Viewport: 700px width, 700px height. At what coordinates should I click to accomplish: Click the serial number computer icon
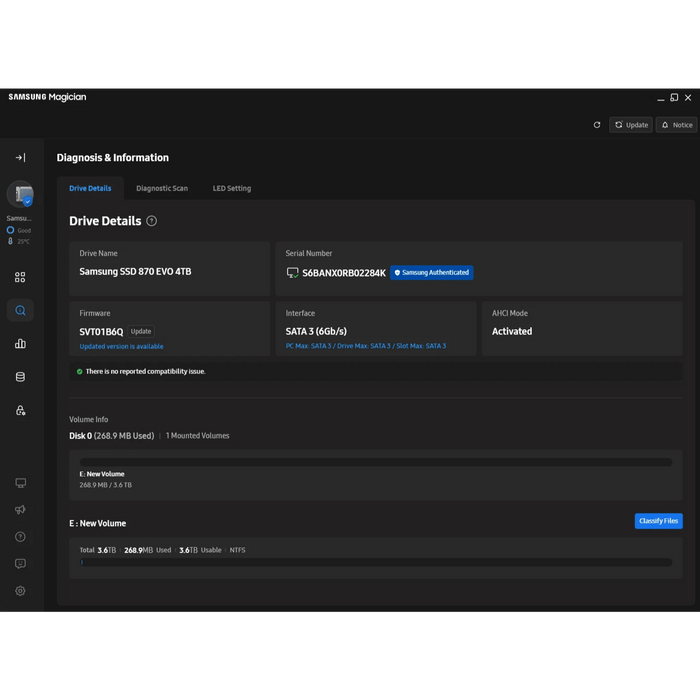292,273
